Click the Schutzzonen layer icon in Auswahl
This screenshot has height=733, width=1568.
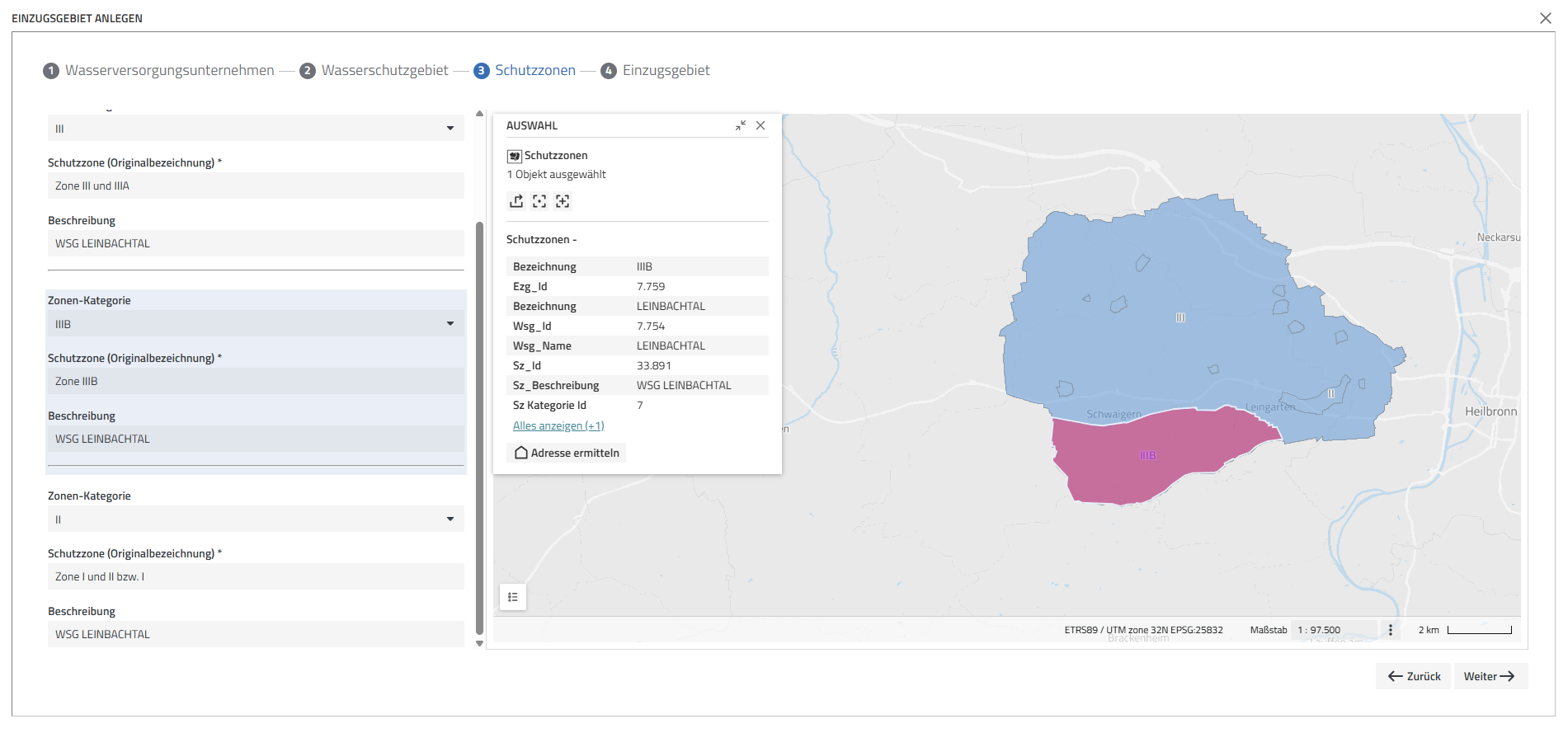click(515, 156)
